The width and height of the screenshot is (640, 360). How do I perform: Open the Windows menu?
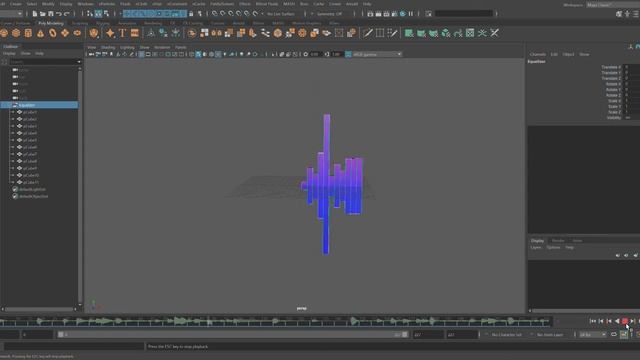click(85, 4)
